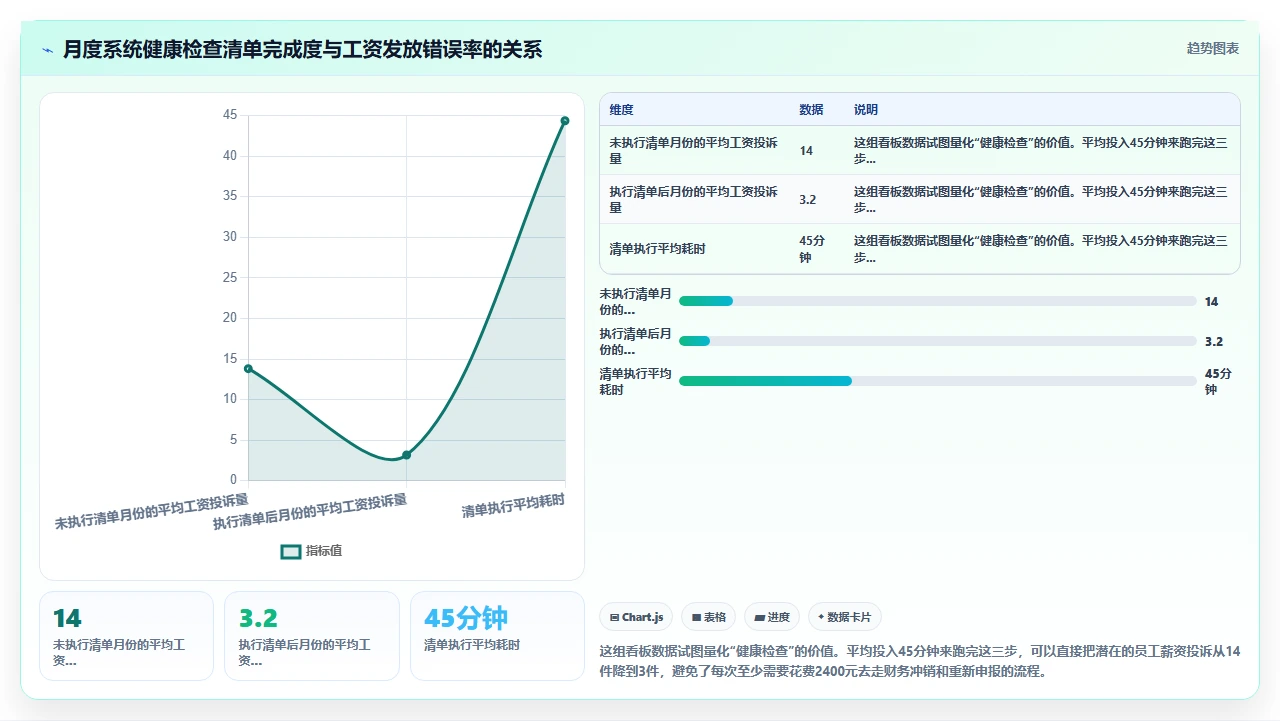
Task: Select the 进度 tag chip
Action: point(772,617)
